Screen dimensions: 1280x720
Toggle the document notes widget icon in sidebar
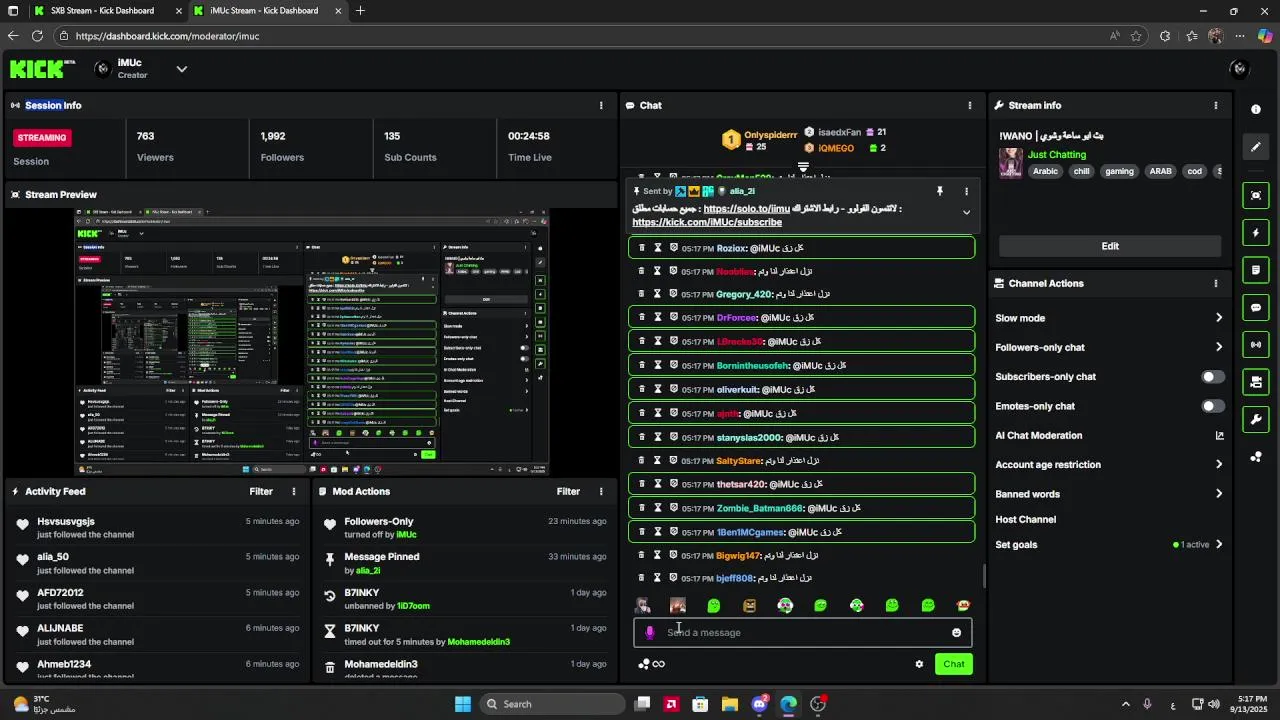click(1256, 270)
